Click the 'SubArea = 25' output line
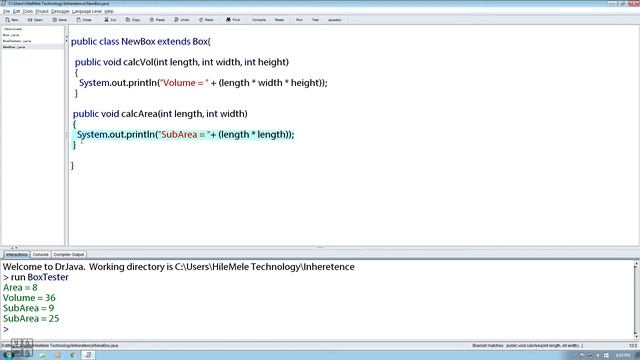 [31, 318]
